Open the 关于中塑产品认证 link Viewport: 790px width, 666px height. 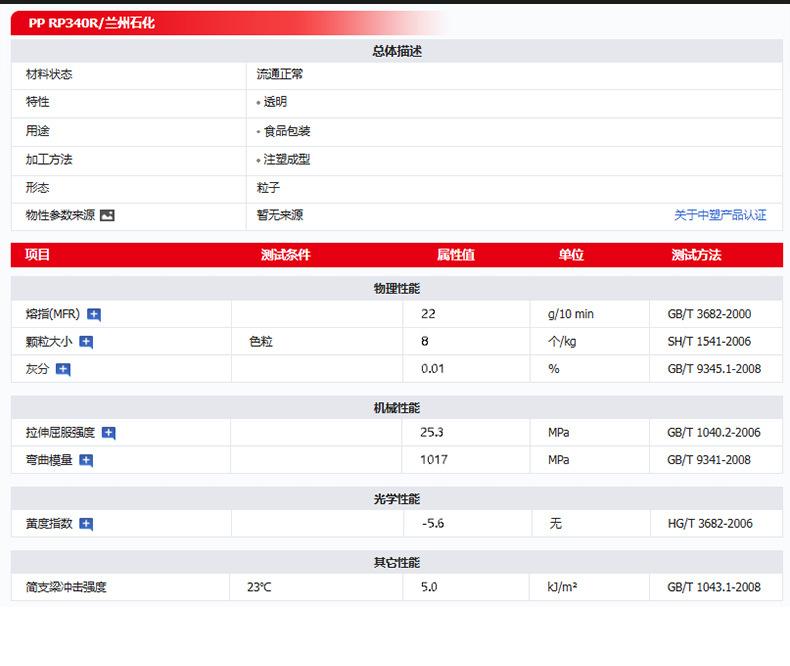pyautogui.click(x=720, y=215)
